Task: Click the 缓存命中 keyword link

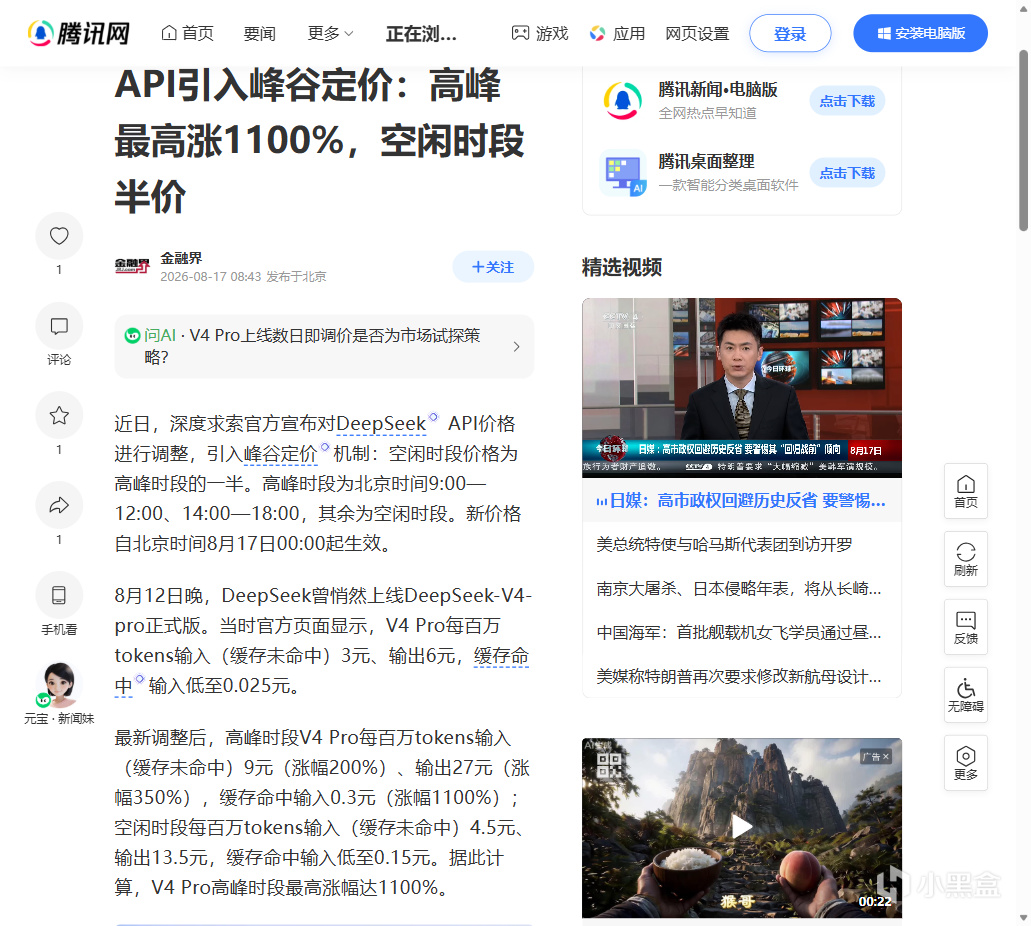Action: pyautogui.click(x=501, y=656)
